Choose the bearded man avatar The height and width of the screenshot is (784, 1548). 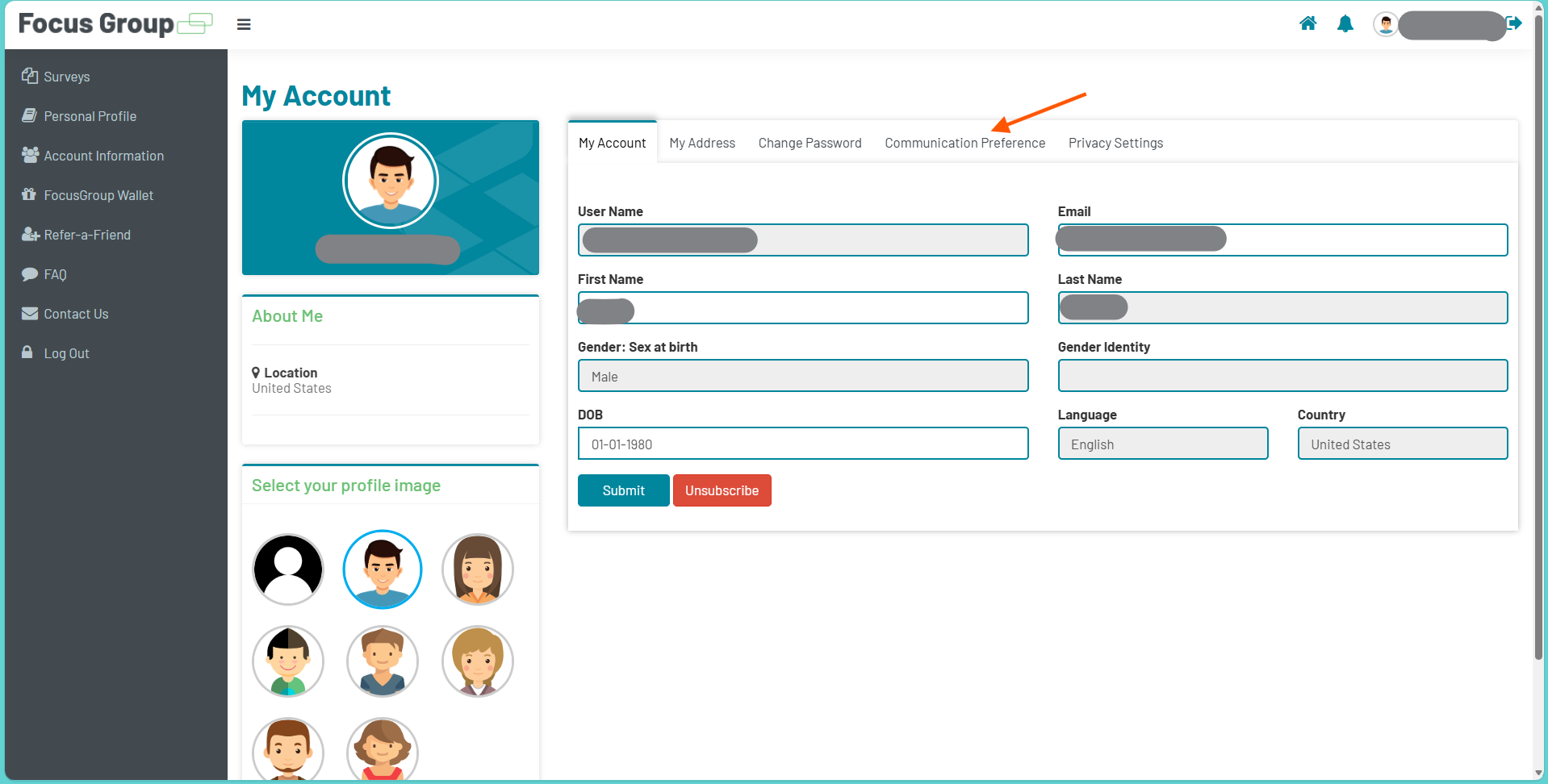(x=288, y=749)
